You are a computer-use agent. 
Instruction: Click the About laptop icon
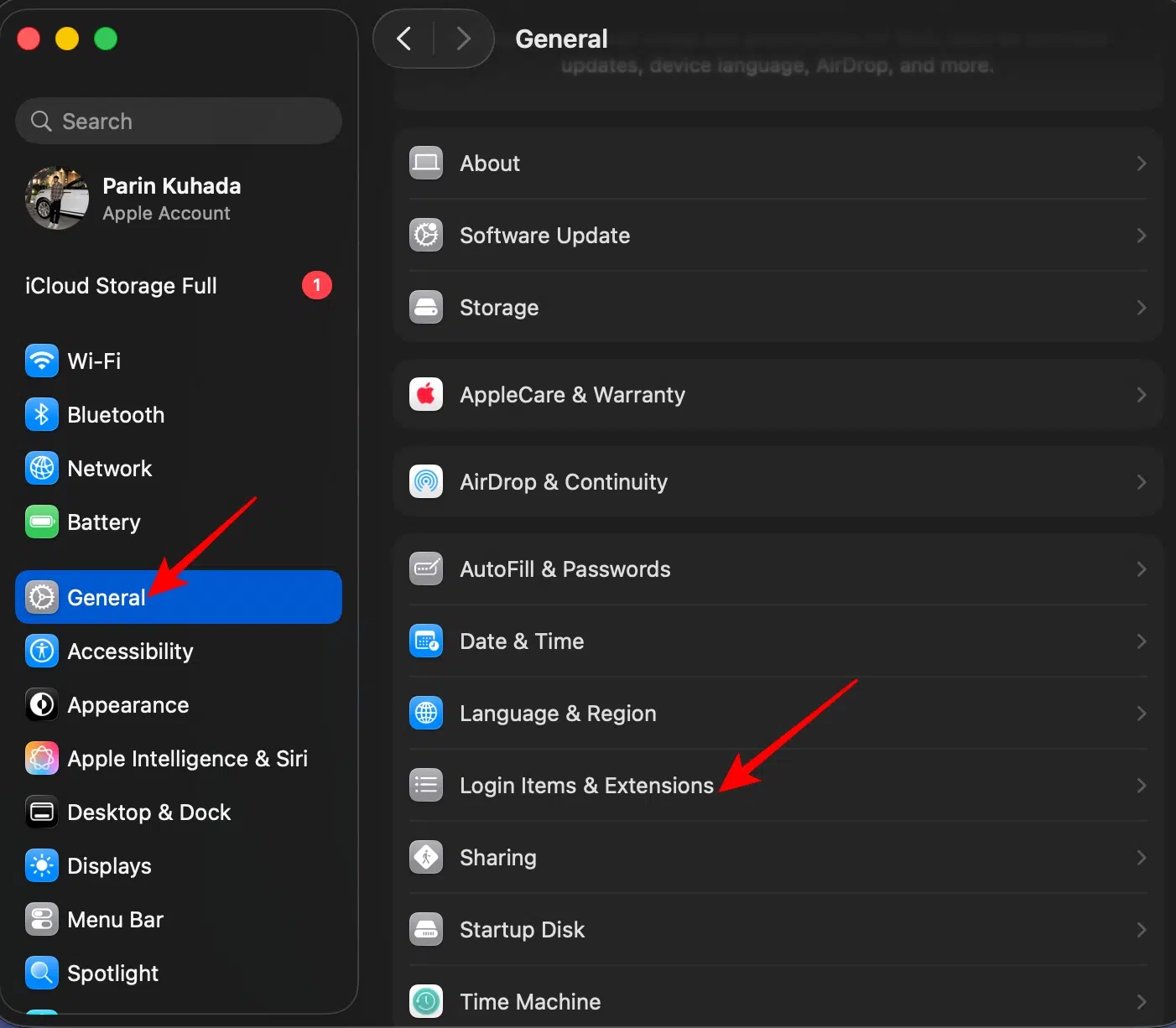pos(426,164)
